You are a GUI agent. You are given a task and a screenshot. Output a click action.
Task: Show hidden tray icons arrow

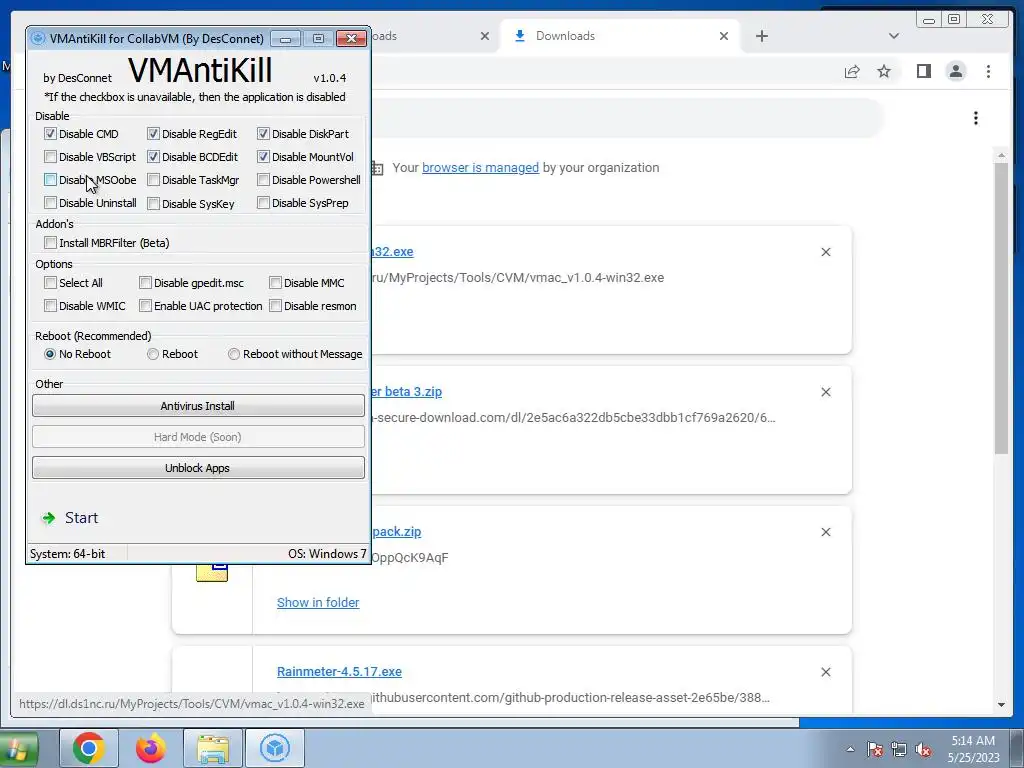tap(850, 750)
